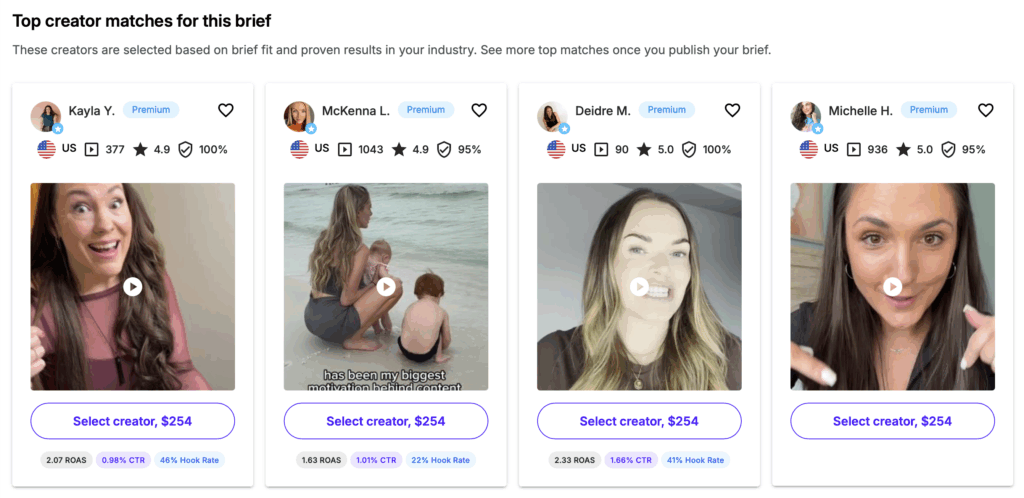Screen dimensions: 1024x498
Task: Select creator Kayla Y. for $254
Action: (133, 421)
